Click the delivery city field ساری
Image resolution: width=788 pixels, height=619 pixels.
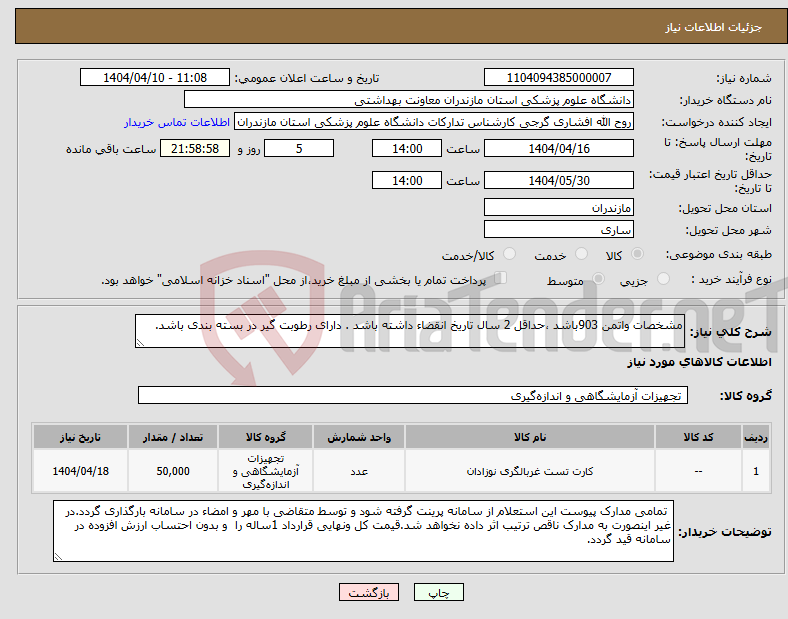coord(559,229)
